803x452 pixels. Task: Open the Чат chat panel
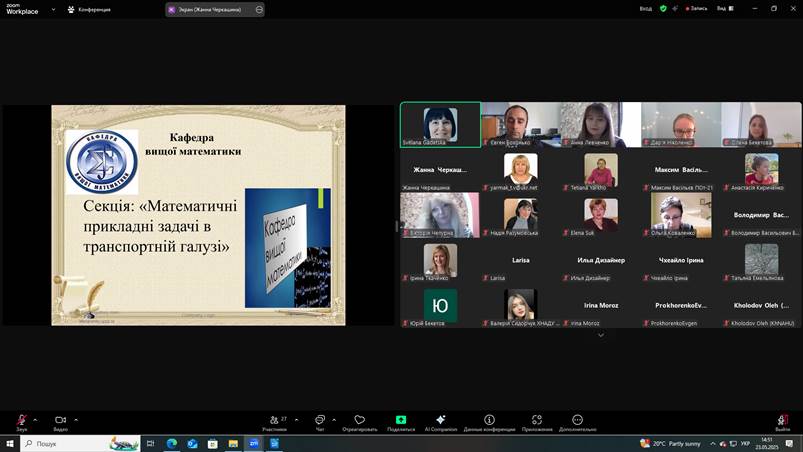point(320,420)
